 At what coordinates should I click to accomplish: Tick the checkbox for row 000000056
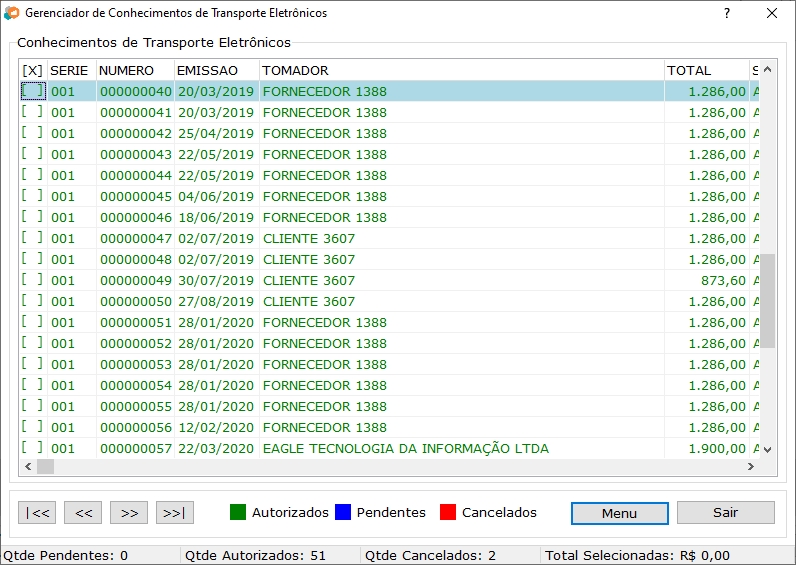click(x=33, y=427)
